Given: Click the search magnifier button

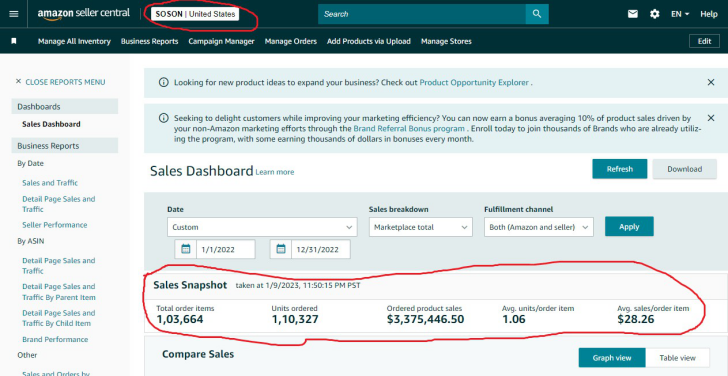Looking at the screenshot, I should pyautogui.click(x=537, y=14).
